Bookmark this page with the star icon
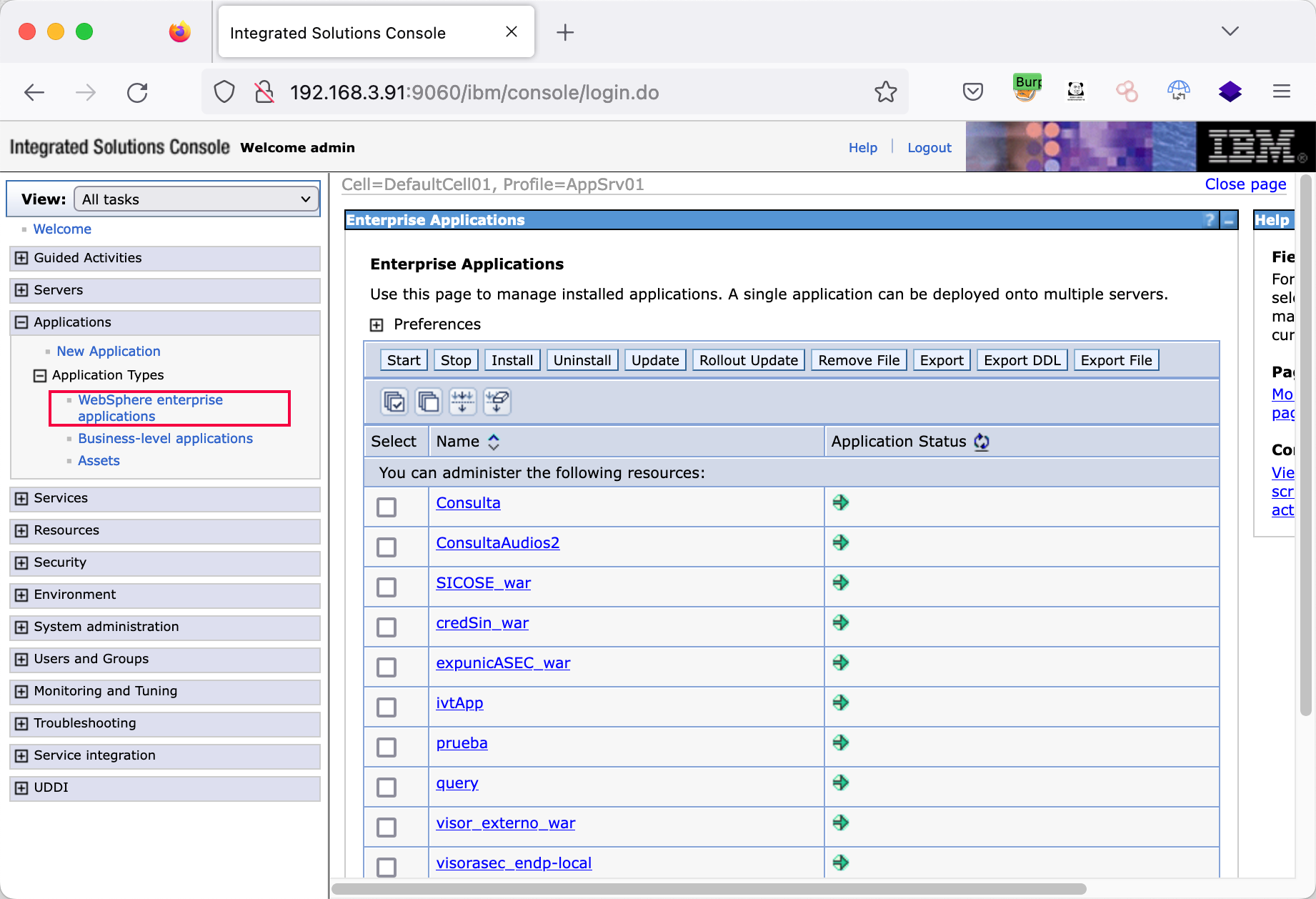The height and width of the screenshot is (899, 1316). [885, 92]
